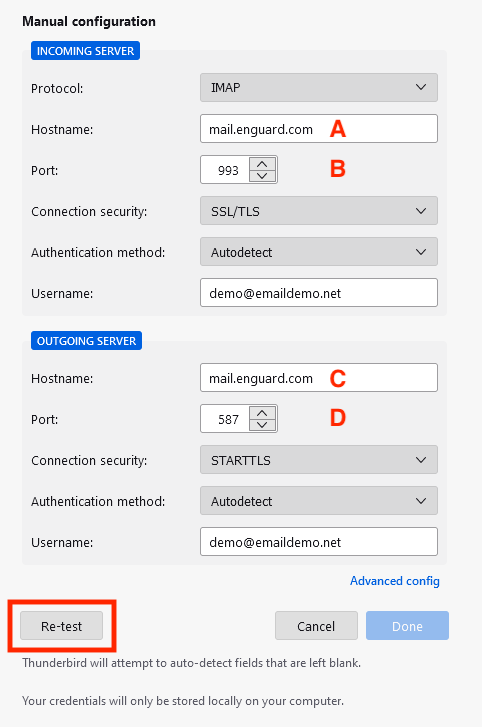Expand incoming Authentication method Autodetect dropdown
This screenshot has width=482, height=727.
click(319, 252)
